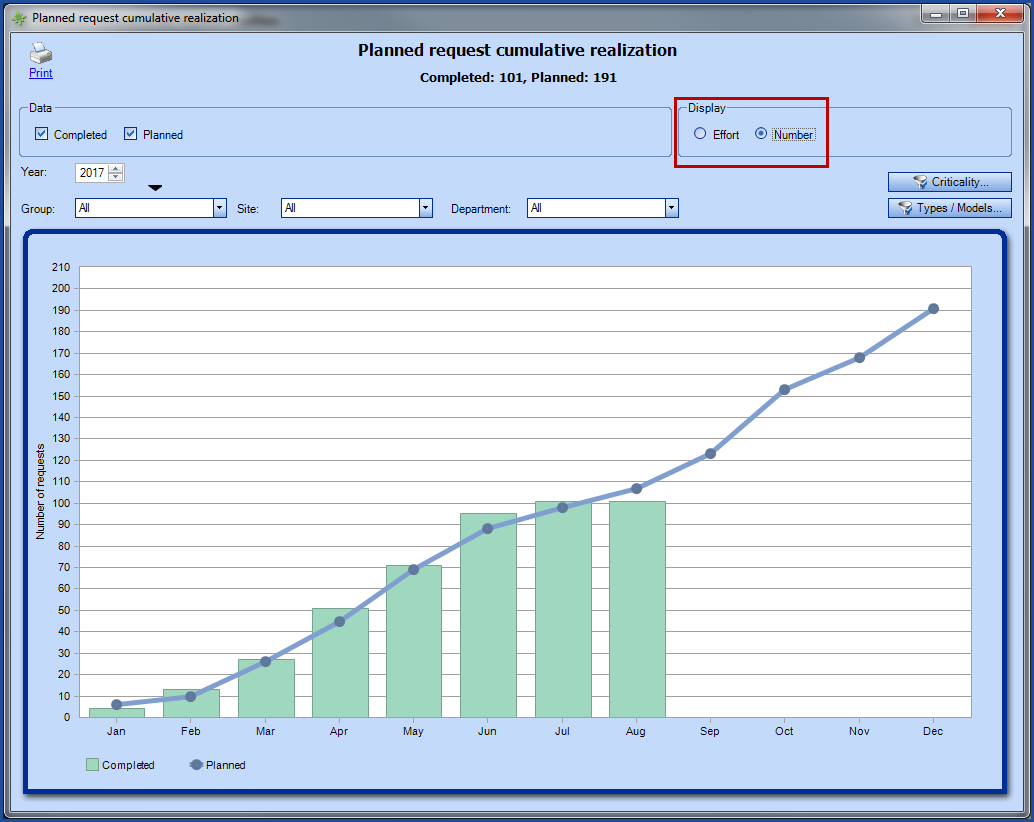
Task: Open the Group dropdown
Action: [219, 208]
